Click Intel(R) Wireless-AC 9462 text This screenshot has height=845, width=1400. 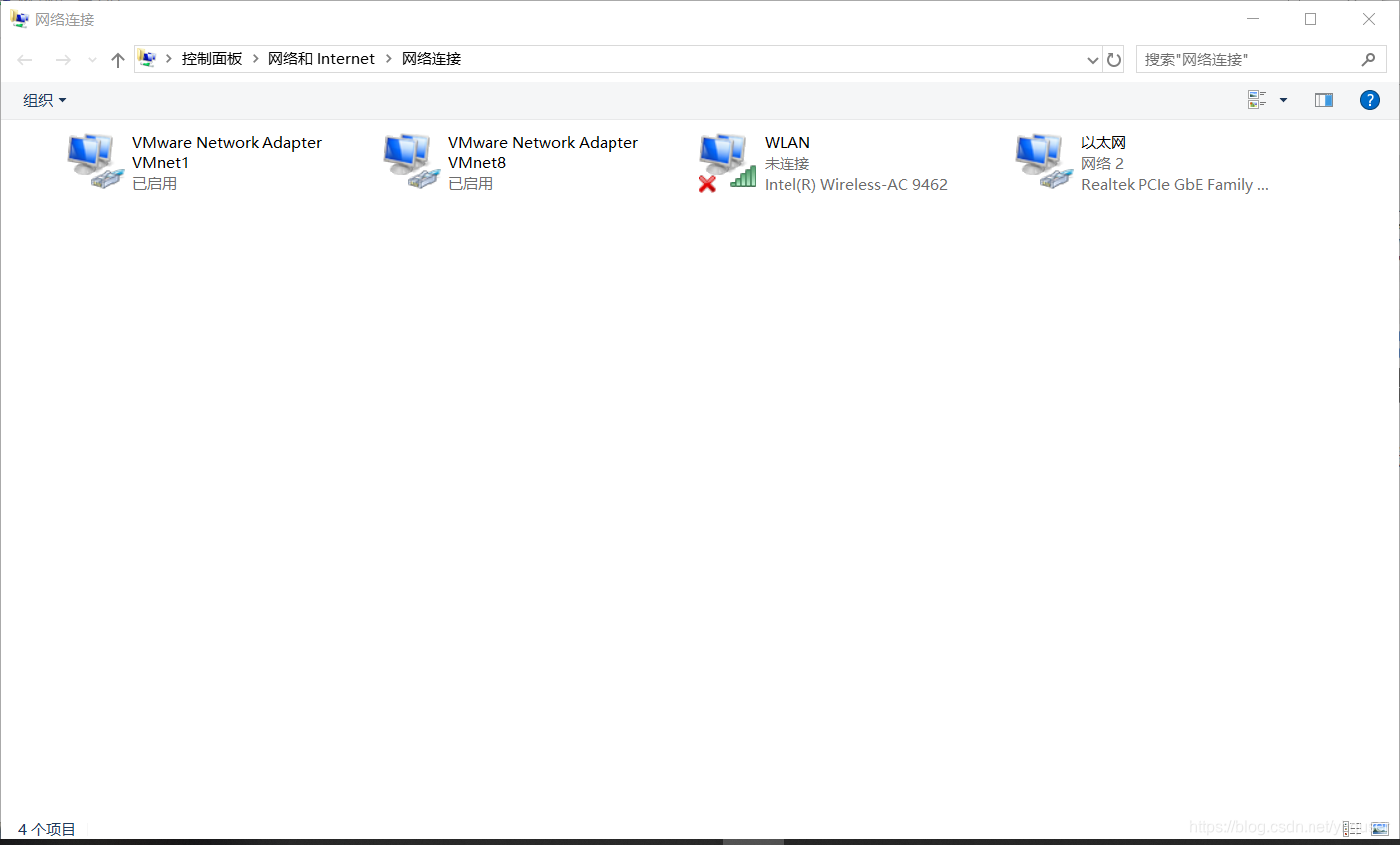[856, 185]
